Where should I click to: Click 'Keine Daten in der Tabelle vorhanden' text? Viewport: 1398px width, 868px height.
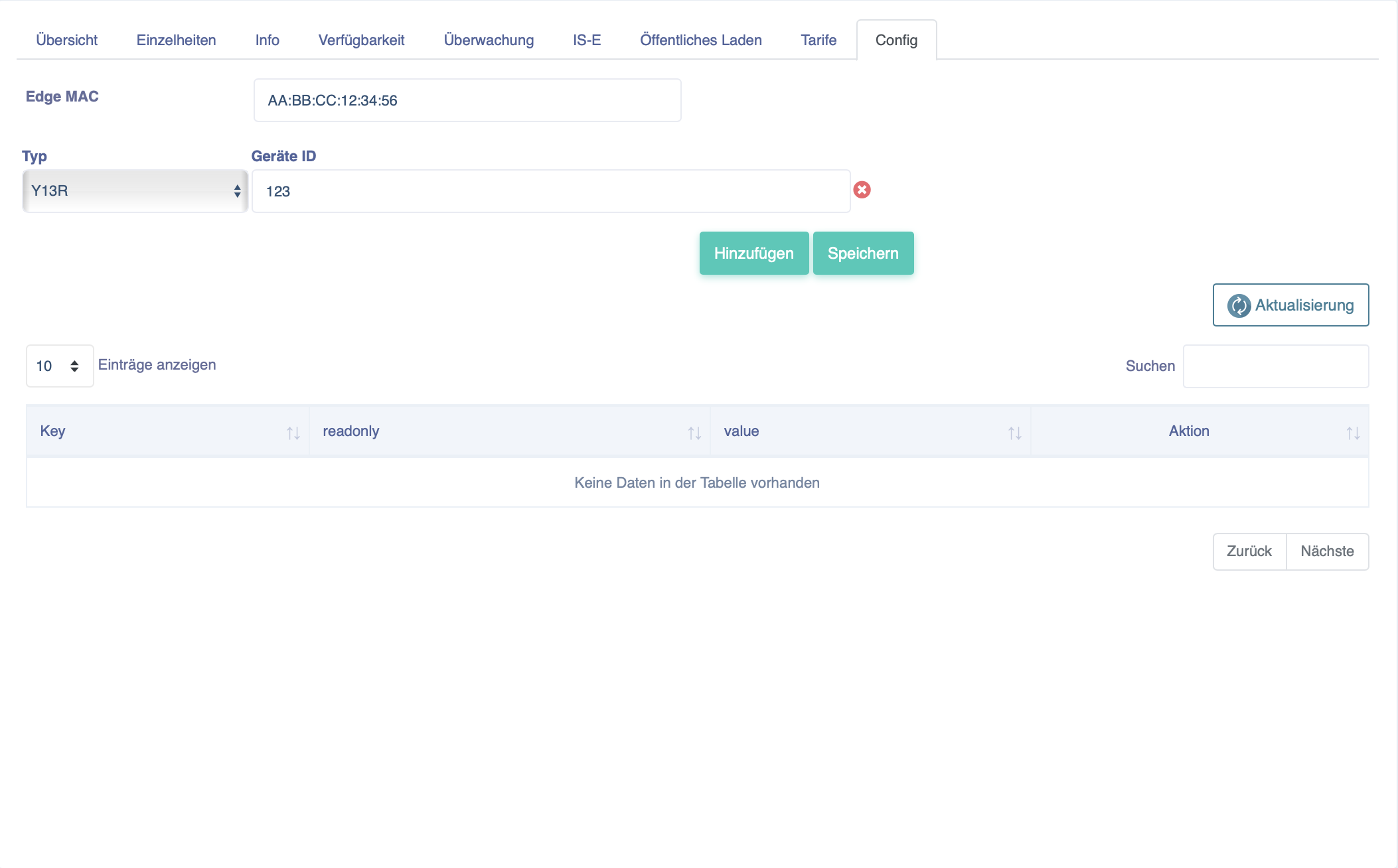(697, 482)
